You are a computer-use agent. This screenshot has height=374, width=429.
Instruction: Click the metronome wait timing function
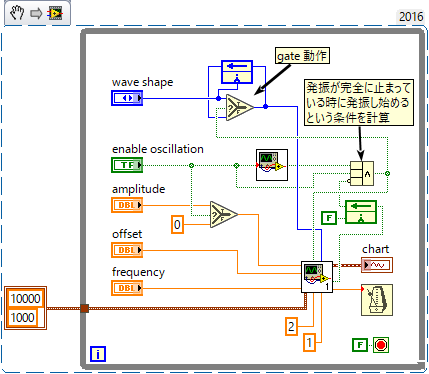point(377,300)
